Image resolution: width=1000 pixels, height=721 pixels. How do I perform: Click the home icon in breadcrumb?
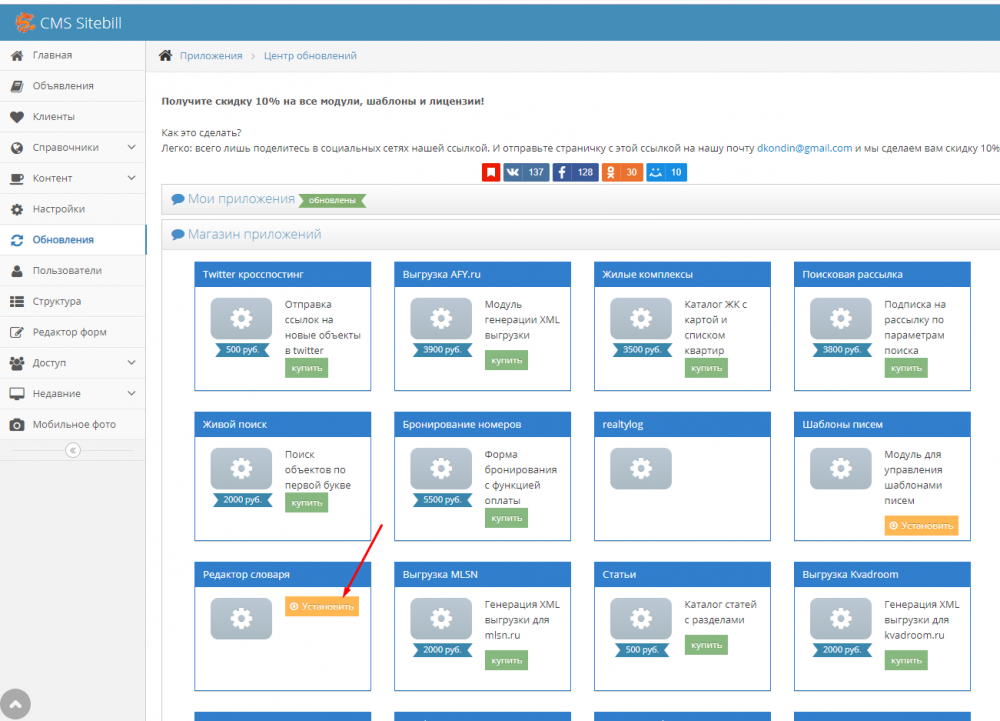[x=166, y=56]
